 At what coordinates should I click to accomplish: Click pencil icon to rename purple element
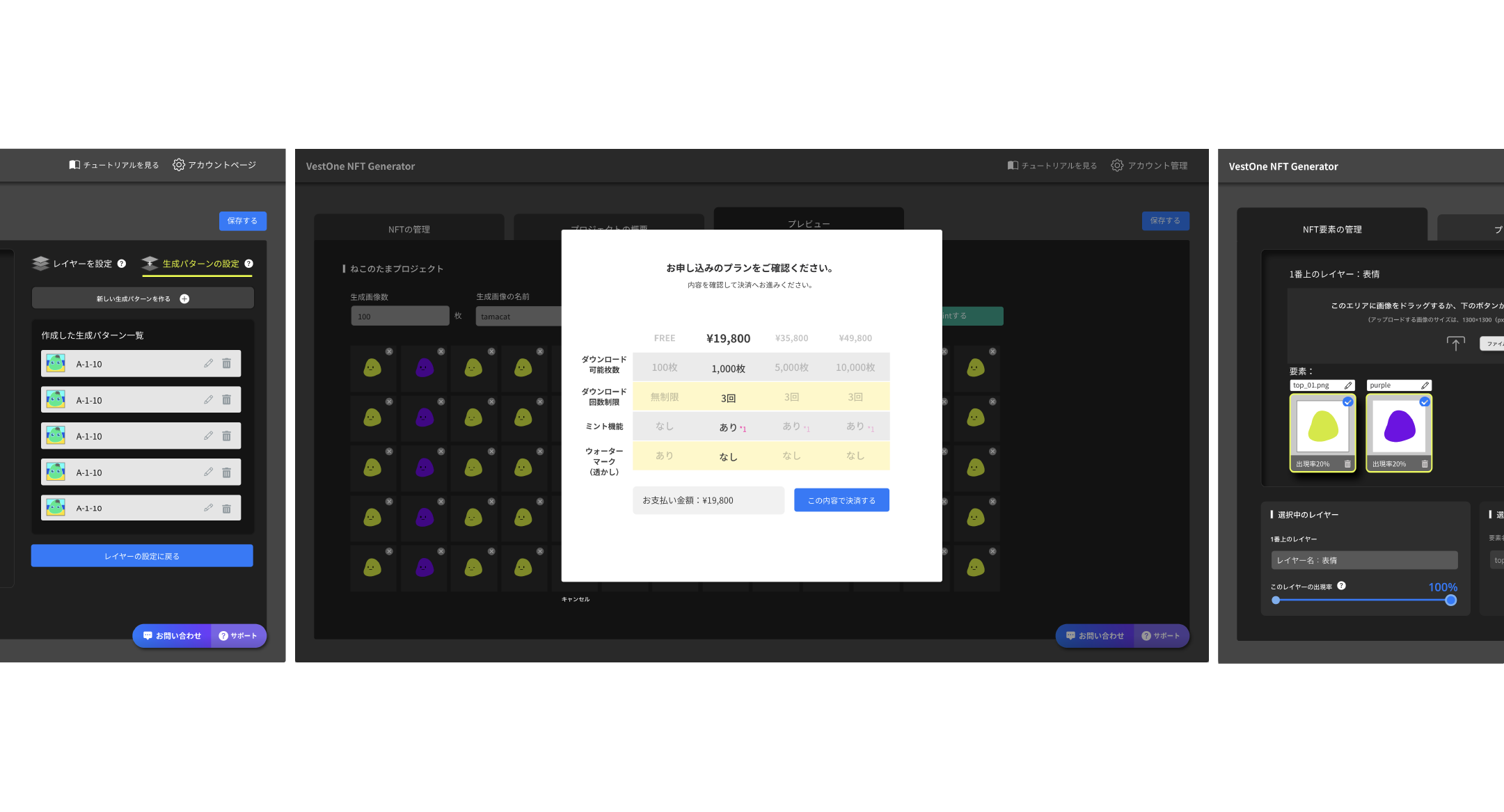pyautogui.click(x=1425, y=385)
